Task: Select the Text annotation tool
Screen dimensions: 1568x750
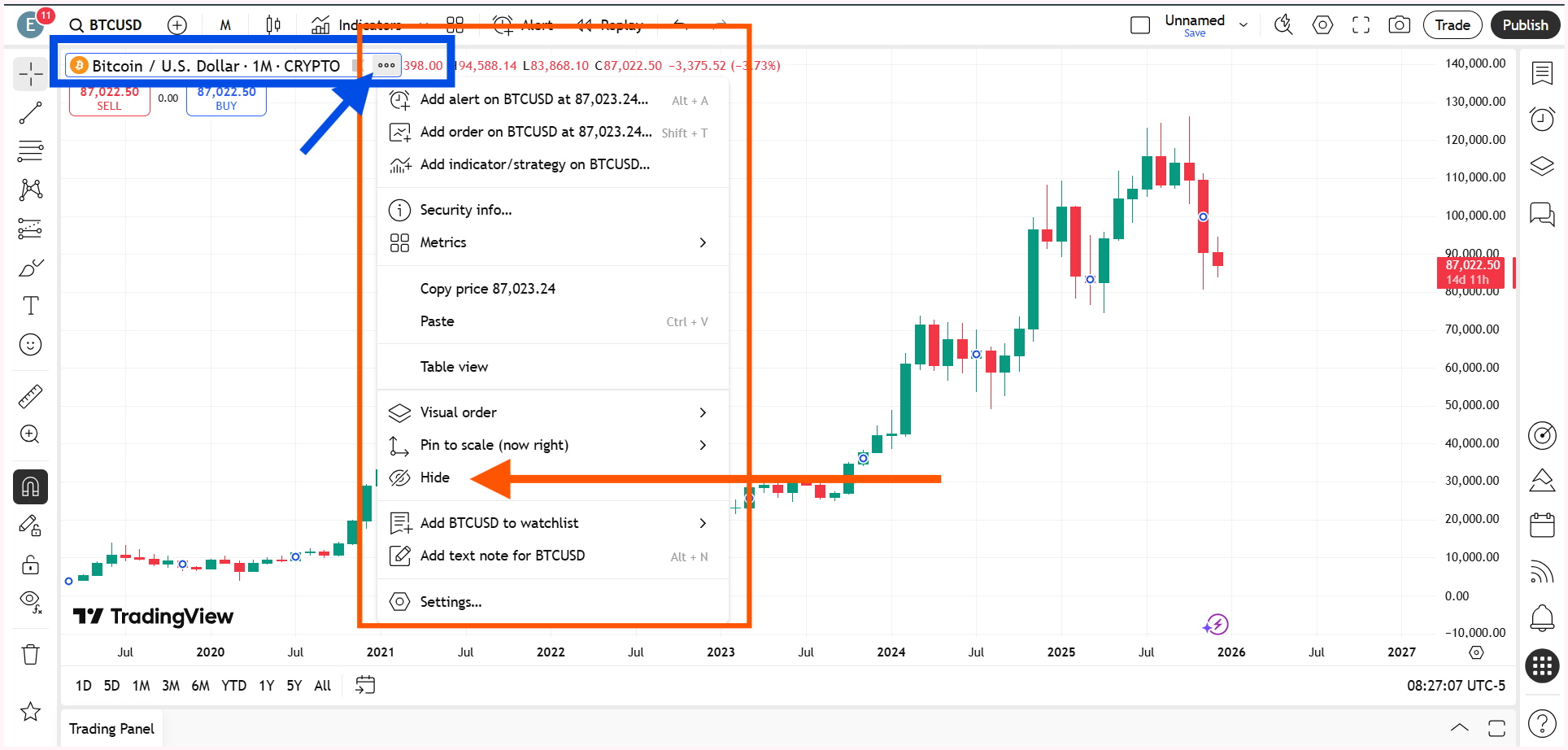Action: [x=30, y=305]
